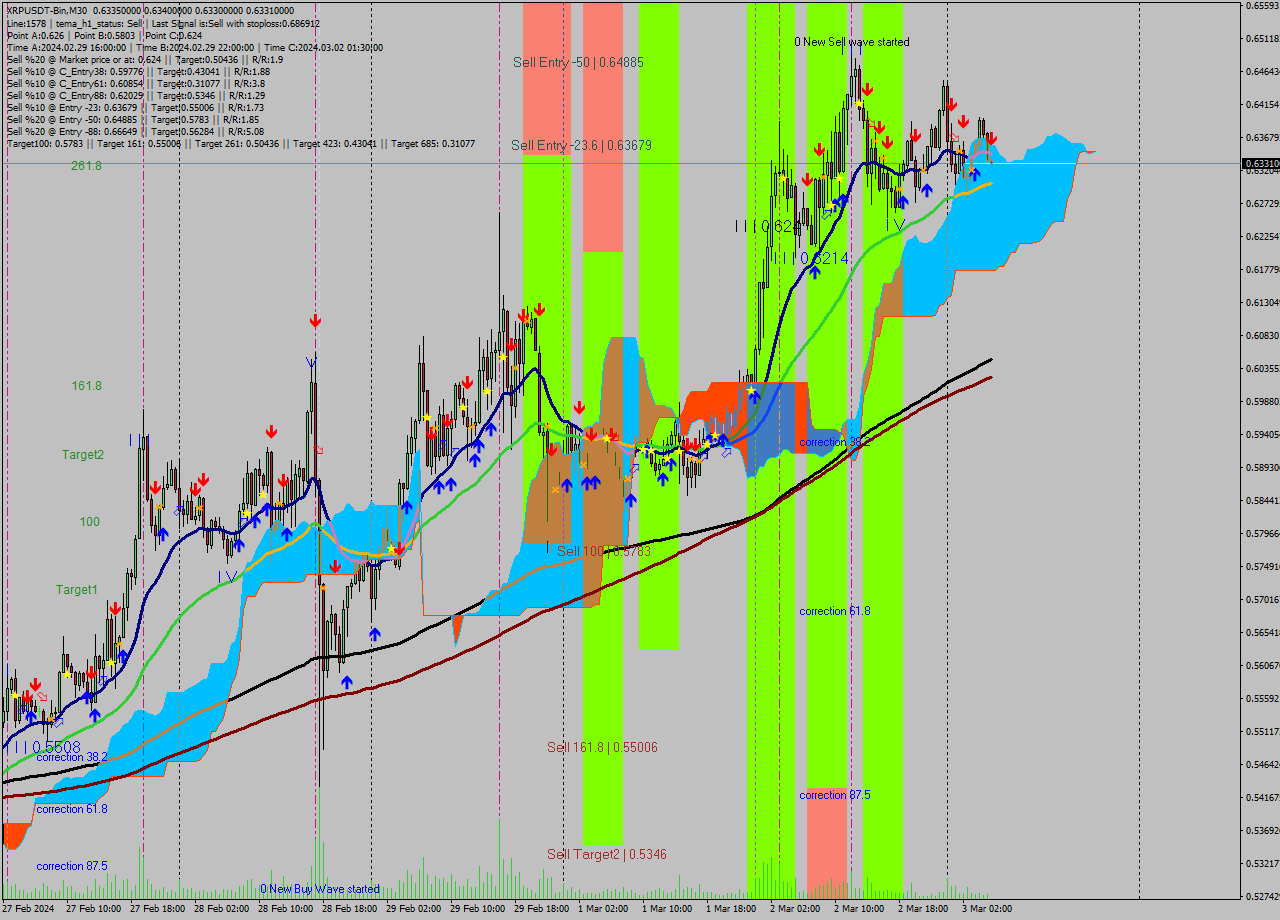Select the '29 Feb 18:00' time axis label
Viewport: 1280px width, 920px height.
pos(541,909)
